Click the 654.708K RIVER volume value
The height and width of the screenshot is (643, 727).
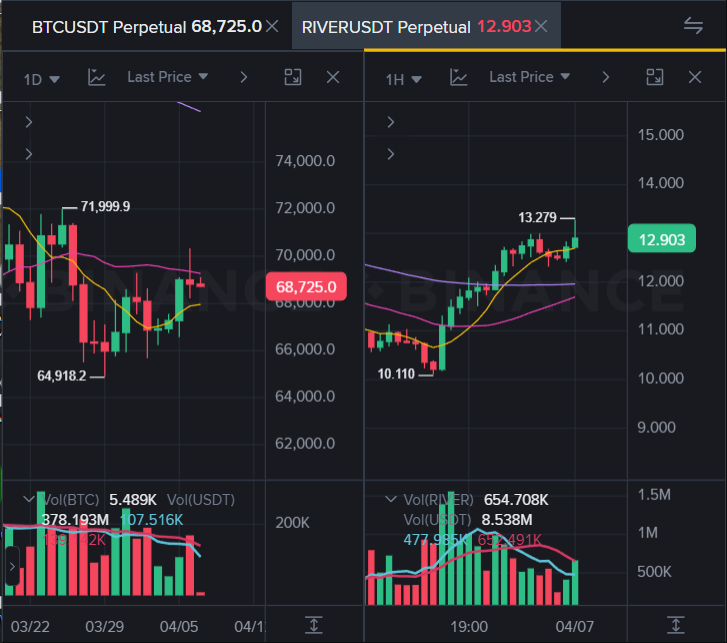[516, 500]
